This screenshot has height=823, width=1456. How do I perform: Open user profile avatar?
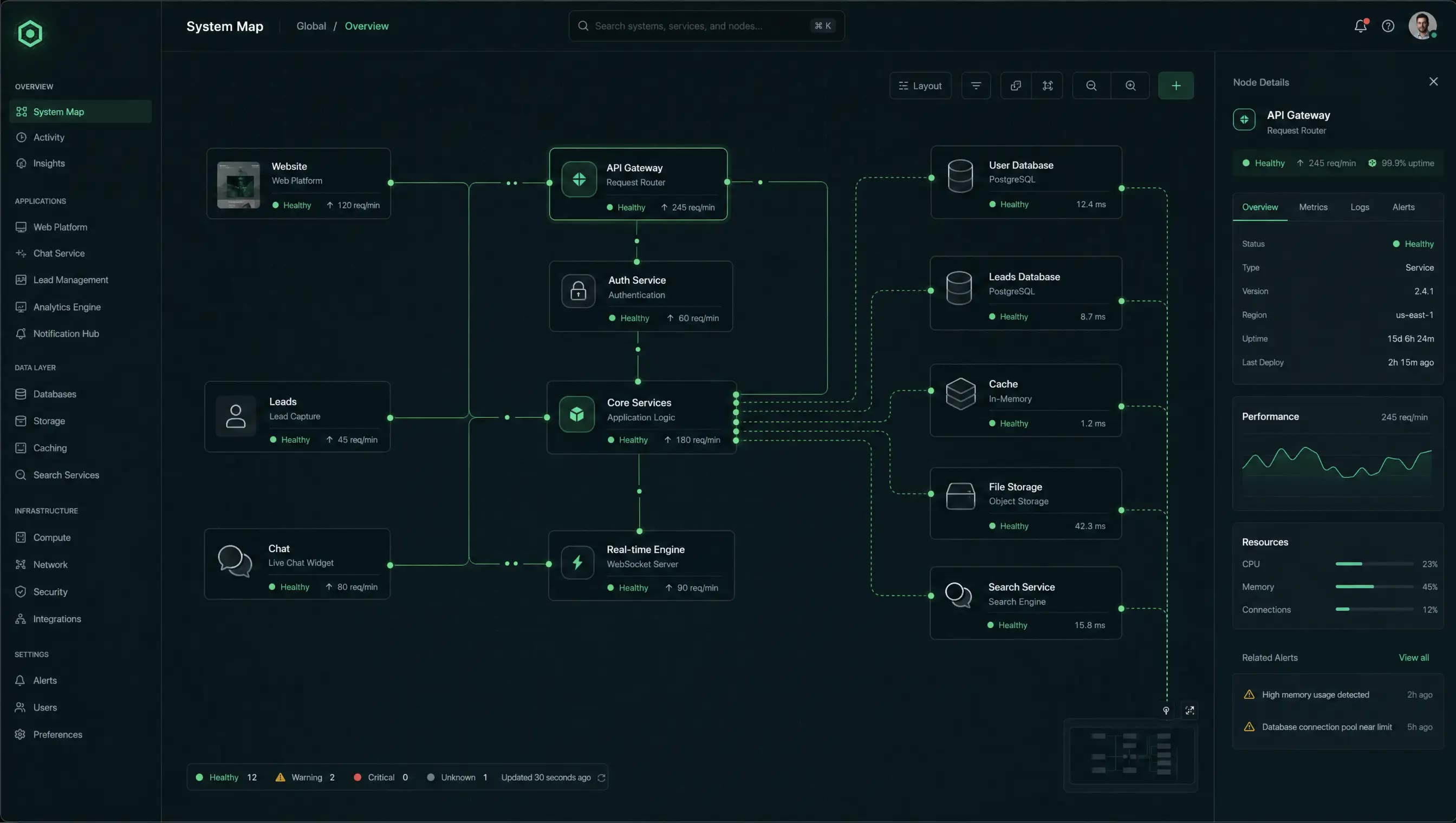1422,26
